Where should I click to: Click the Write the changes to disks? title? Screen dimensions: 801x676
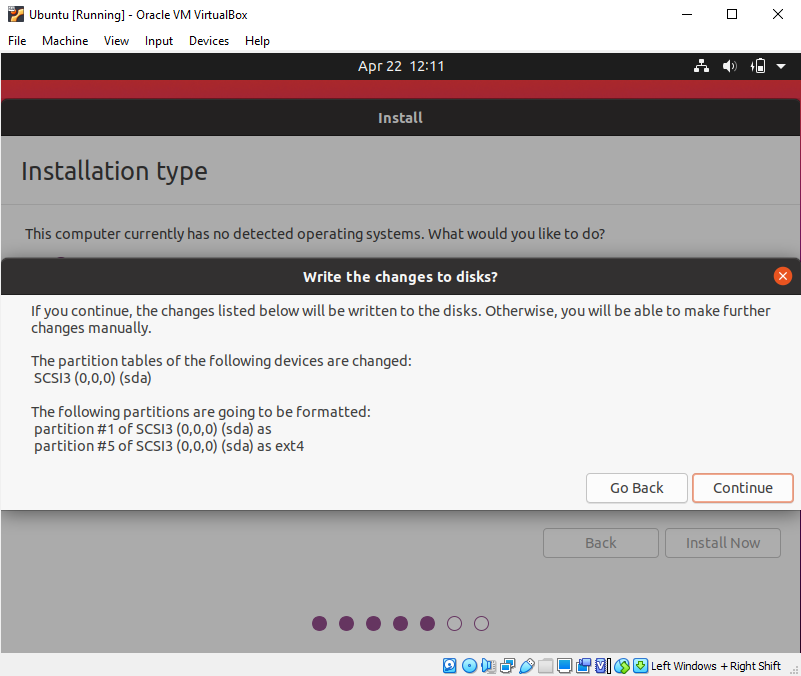click(x=400, y=277)
